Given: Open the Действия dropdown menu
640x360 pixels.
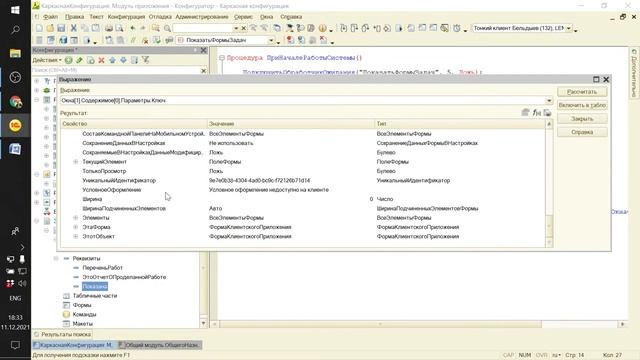Looking at the screenshot, I should click(x=47, y=60).
